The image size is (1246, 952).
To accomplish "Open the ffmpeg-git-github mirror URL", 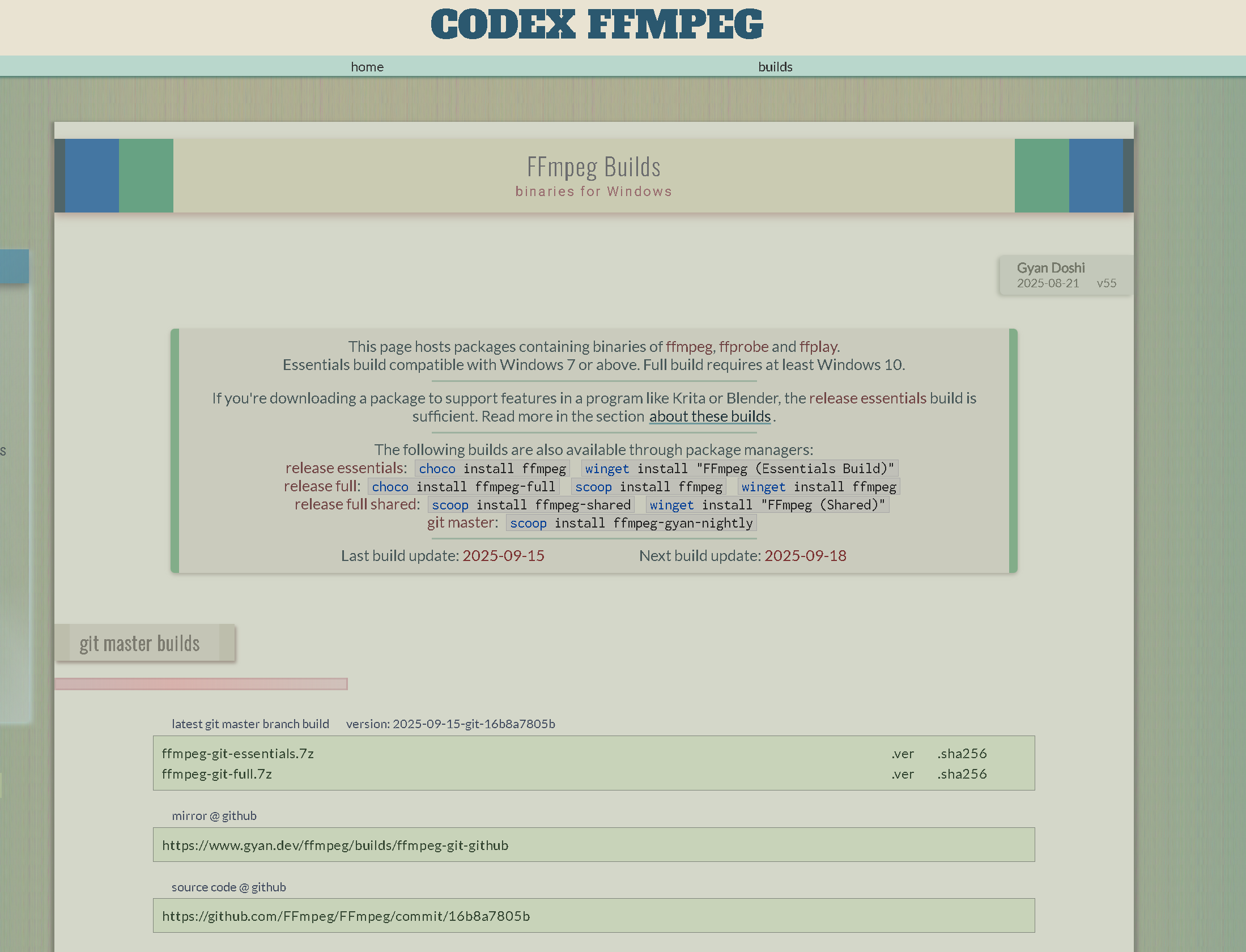I will 335,845.
